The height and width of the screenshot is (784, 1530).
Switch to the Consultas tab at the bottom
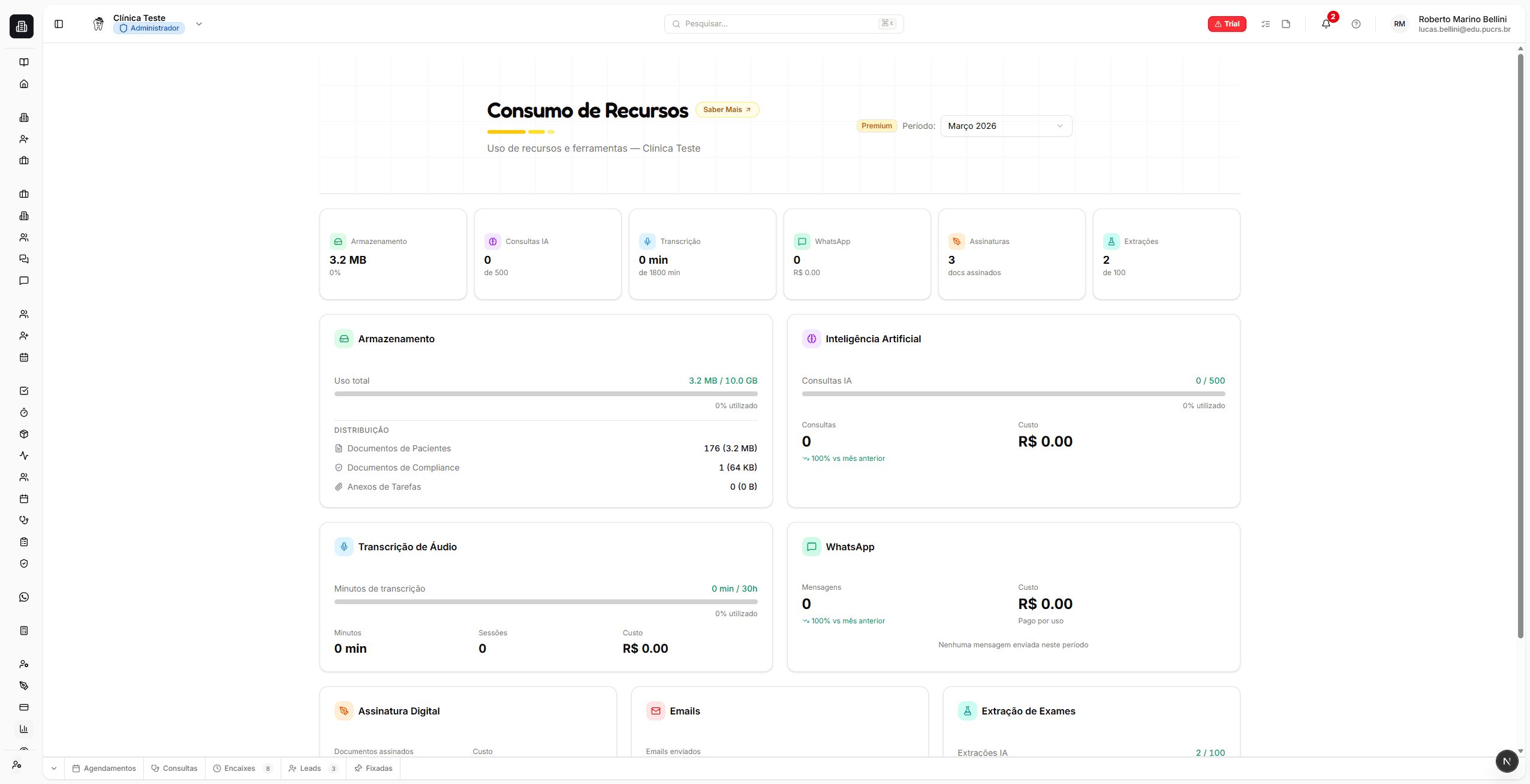click(x=174, y=768)
